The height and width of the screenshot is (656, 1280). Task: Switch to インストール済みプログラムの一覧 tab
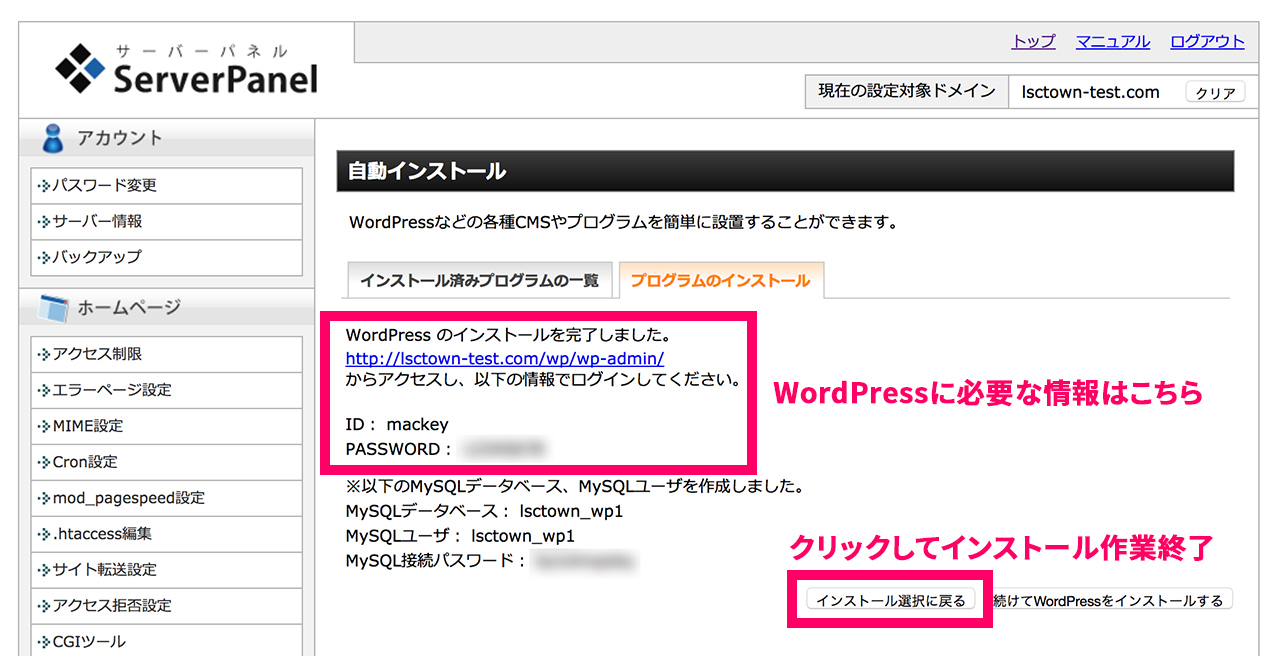[x=479, y=281]
